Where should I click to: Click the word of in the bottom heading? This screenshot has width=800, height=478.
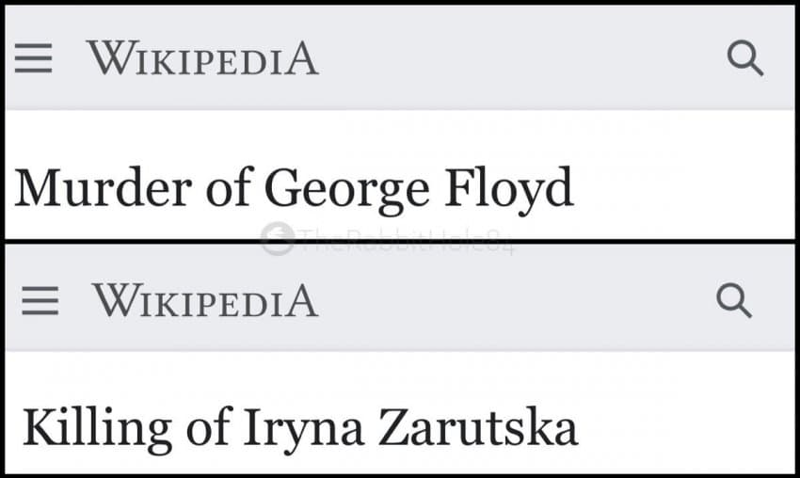click(x=208, y=426)
